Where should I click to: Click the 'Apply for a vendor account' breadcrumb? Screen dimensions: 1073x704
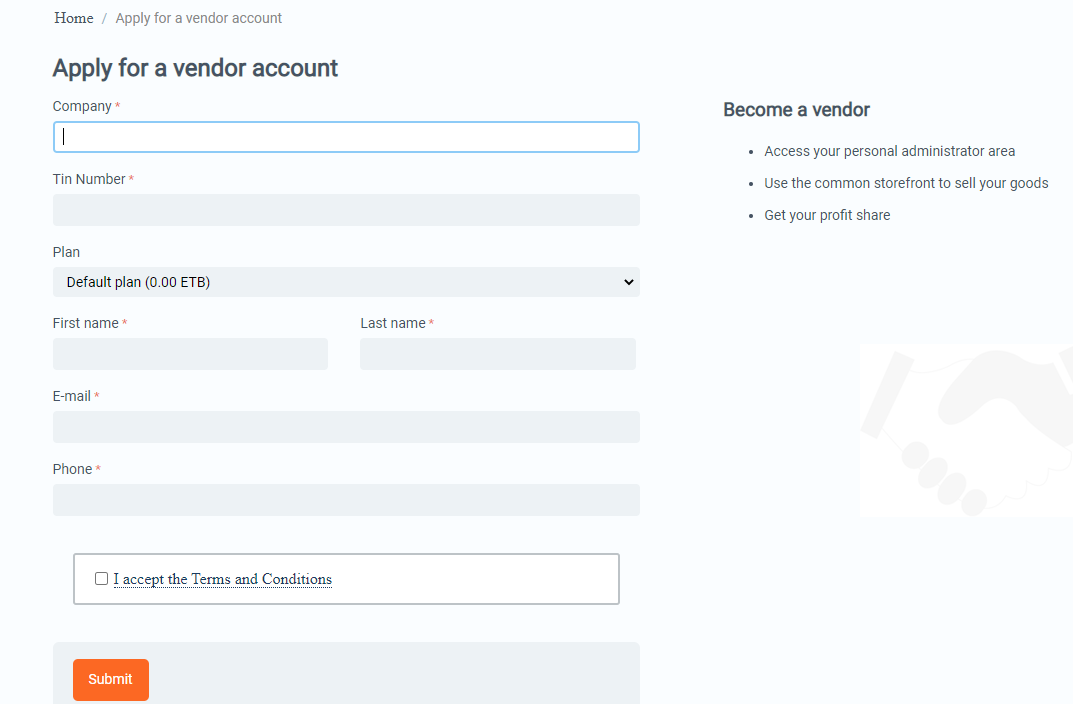(198, 18)
